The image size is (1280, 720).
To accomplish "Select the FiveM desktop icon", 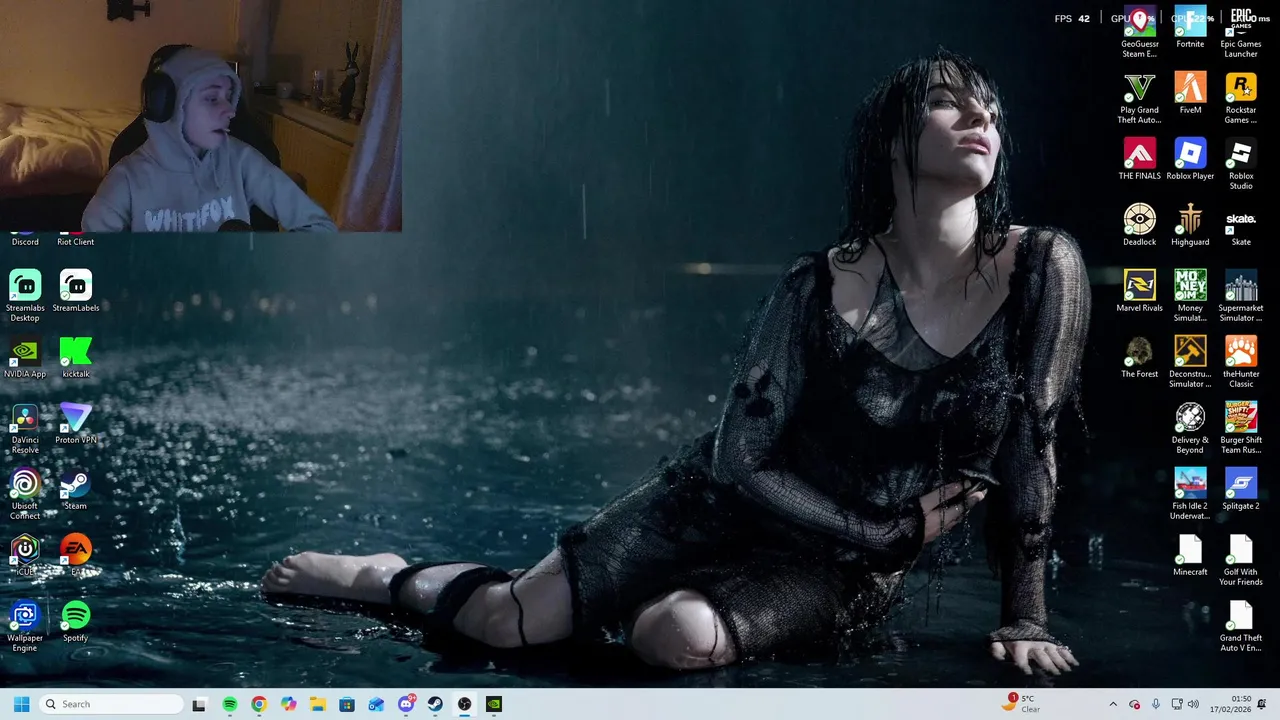I will click(1190, 93).
